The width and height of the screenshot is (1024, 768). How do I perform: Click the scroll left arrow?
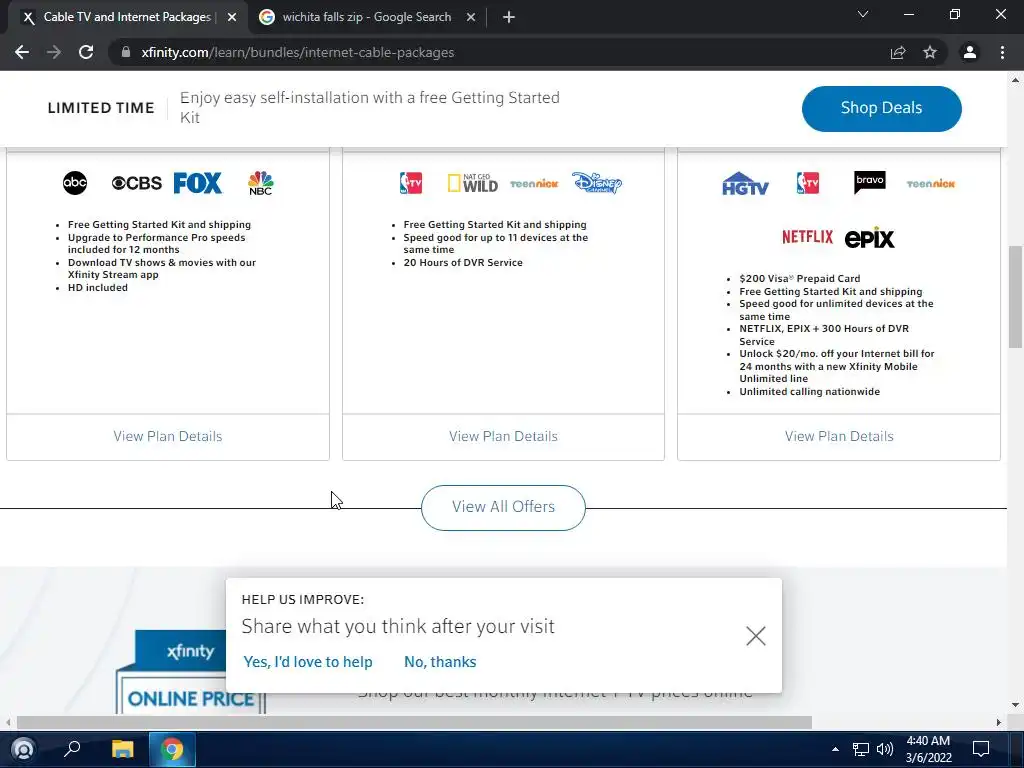pos(8,722)
